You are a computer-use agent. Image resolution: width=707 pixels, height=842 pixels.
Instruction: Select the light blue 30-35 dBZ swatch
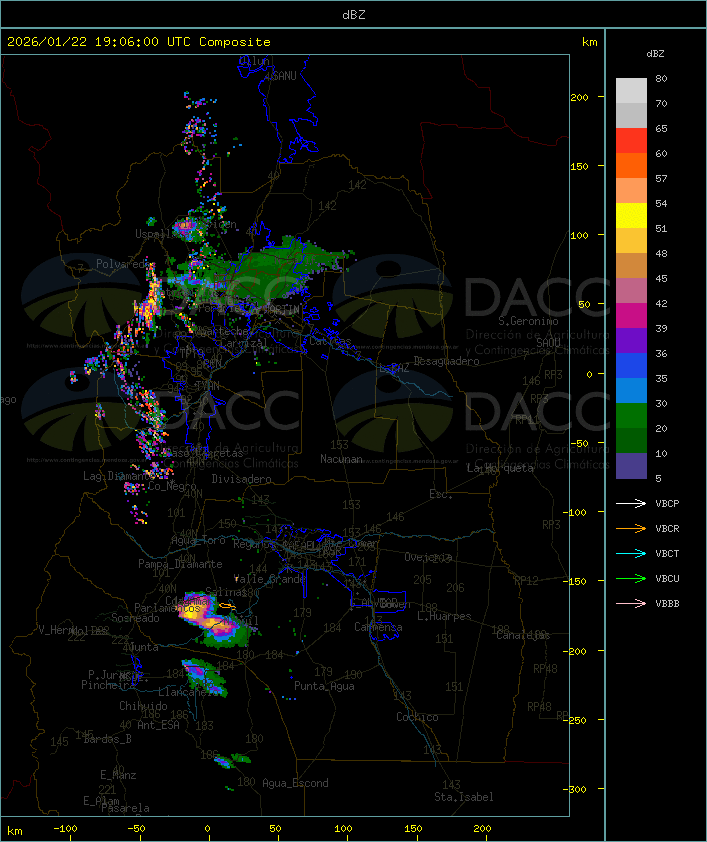tap(631, 390)
